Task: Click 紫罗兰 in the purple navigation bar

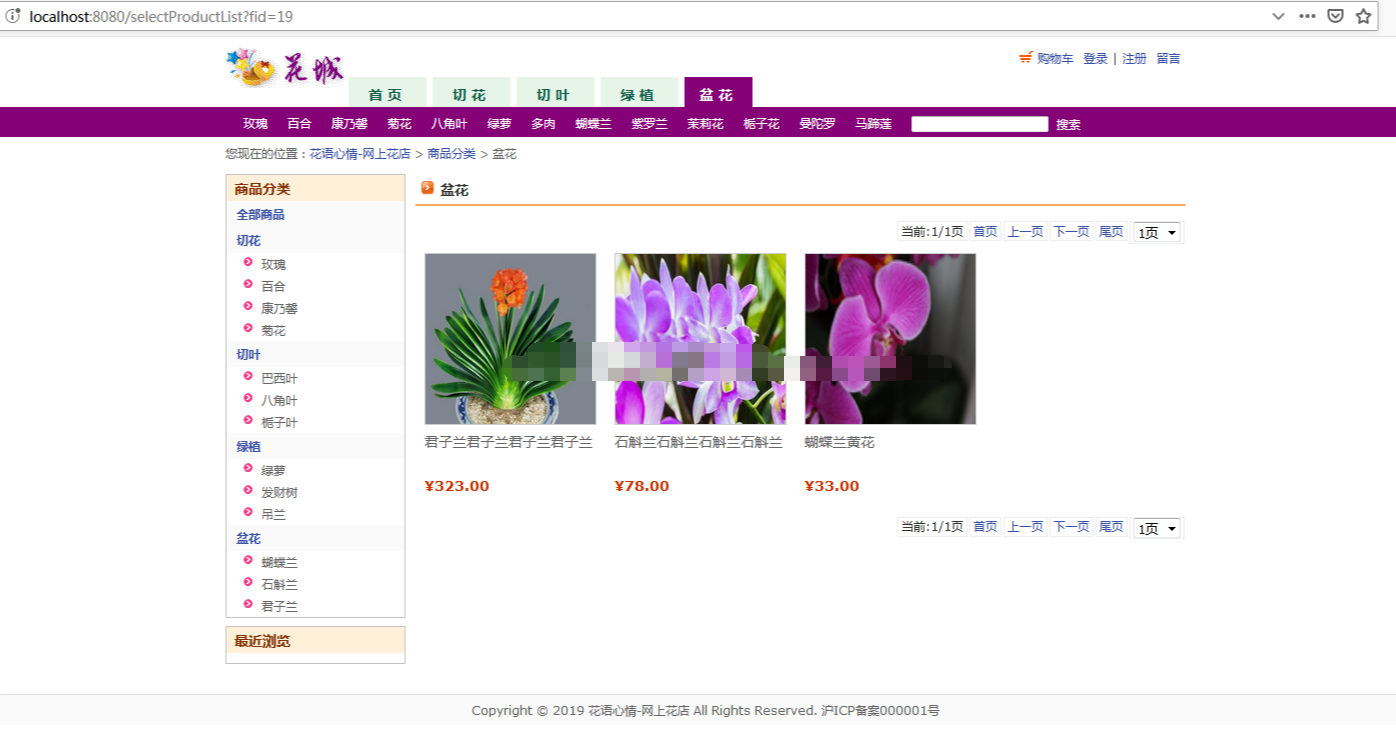Action: coord(649,124)
